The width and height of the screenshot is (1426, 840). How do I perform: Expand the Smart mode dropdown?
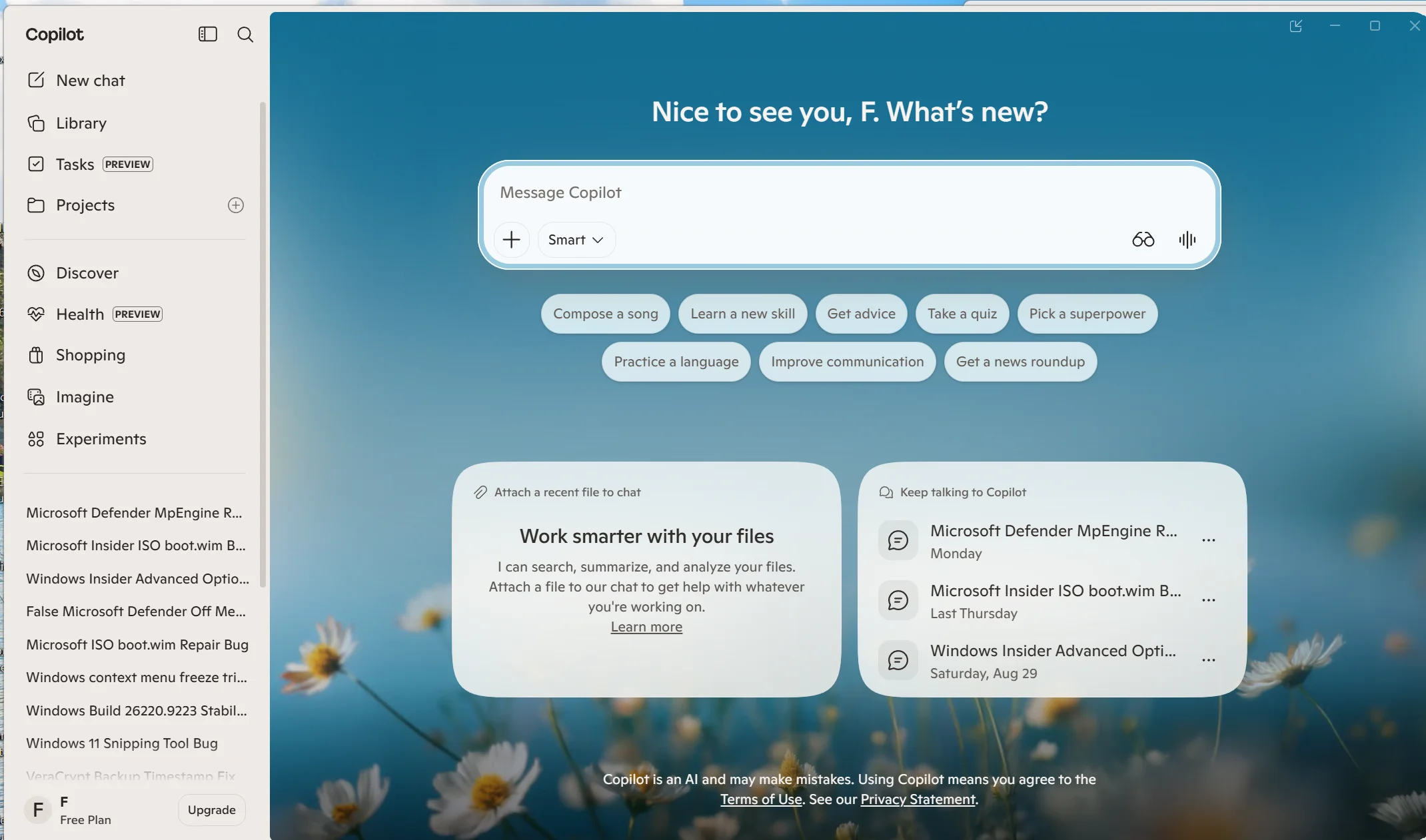pos(576,240)
